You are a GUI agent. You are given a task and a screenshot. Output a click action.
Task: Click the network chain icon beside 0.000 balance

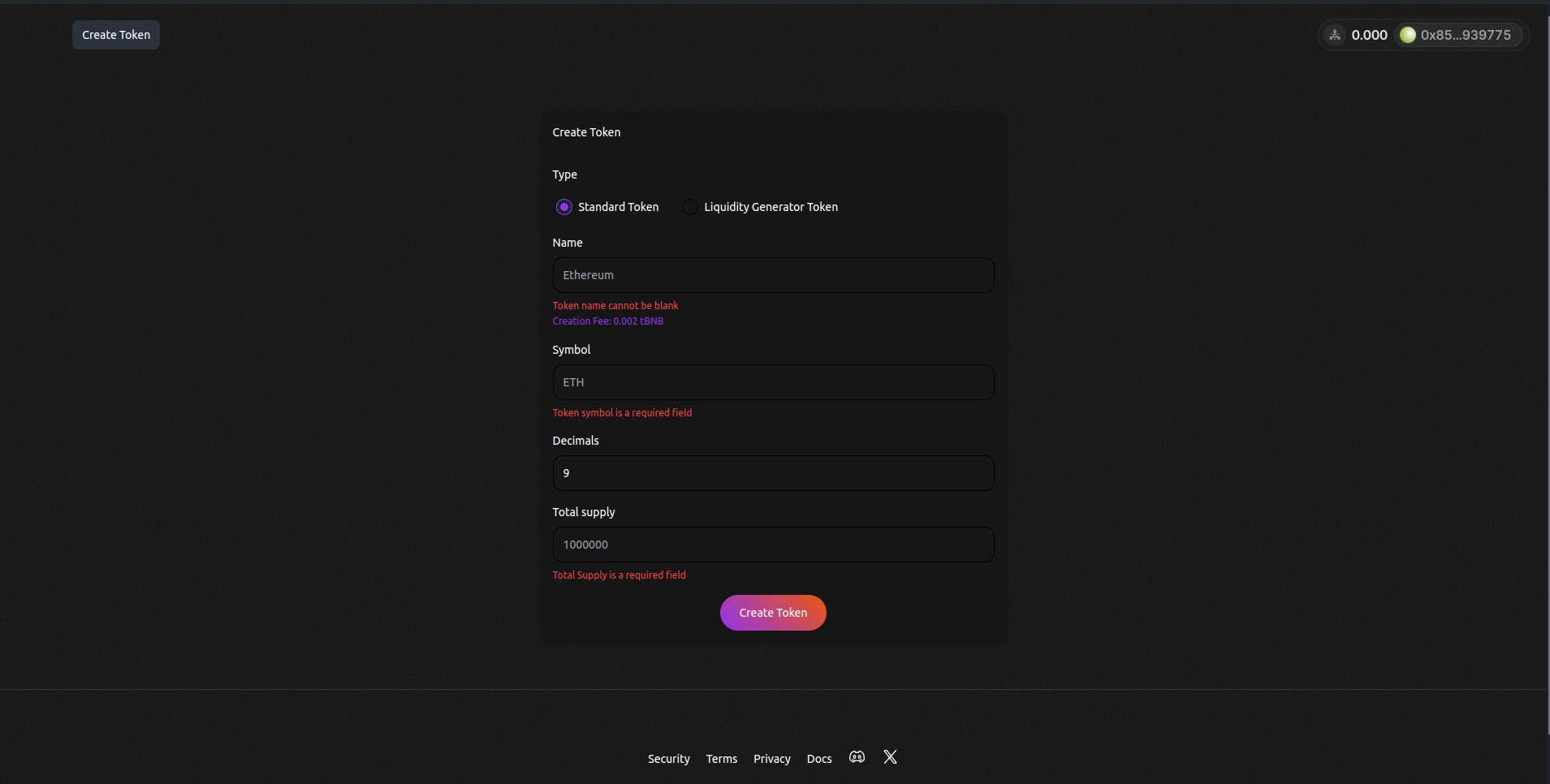pos(1334,35)
